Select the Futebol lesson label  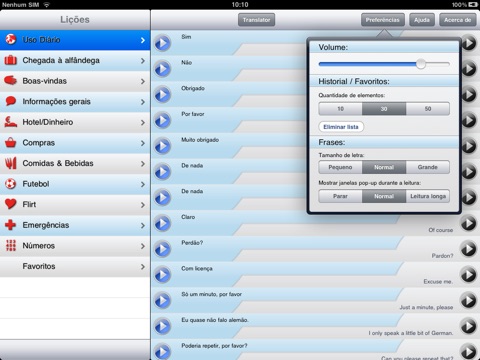tap(36, 184)
